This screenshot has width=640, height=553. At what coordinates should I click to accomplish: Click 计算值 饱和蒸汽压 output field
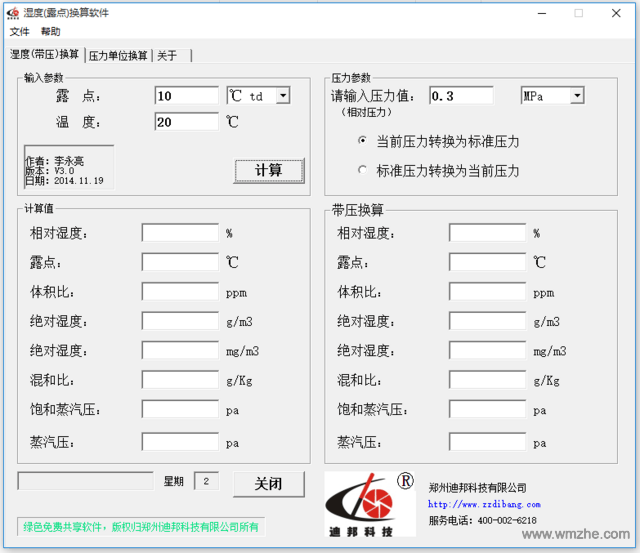[180, 409]
